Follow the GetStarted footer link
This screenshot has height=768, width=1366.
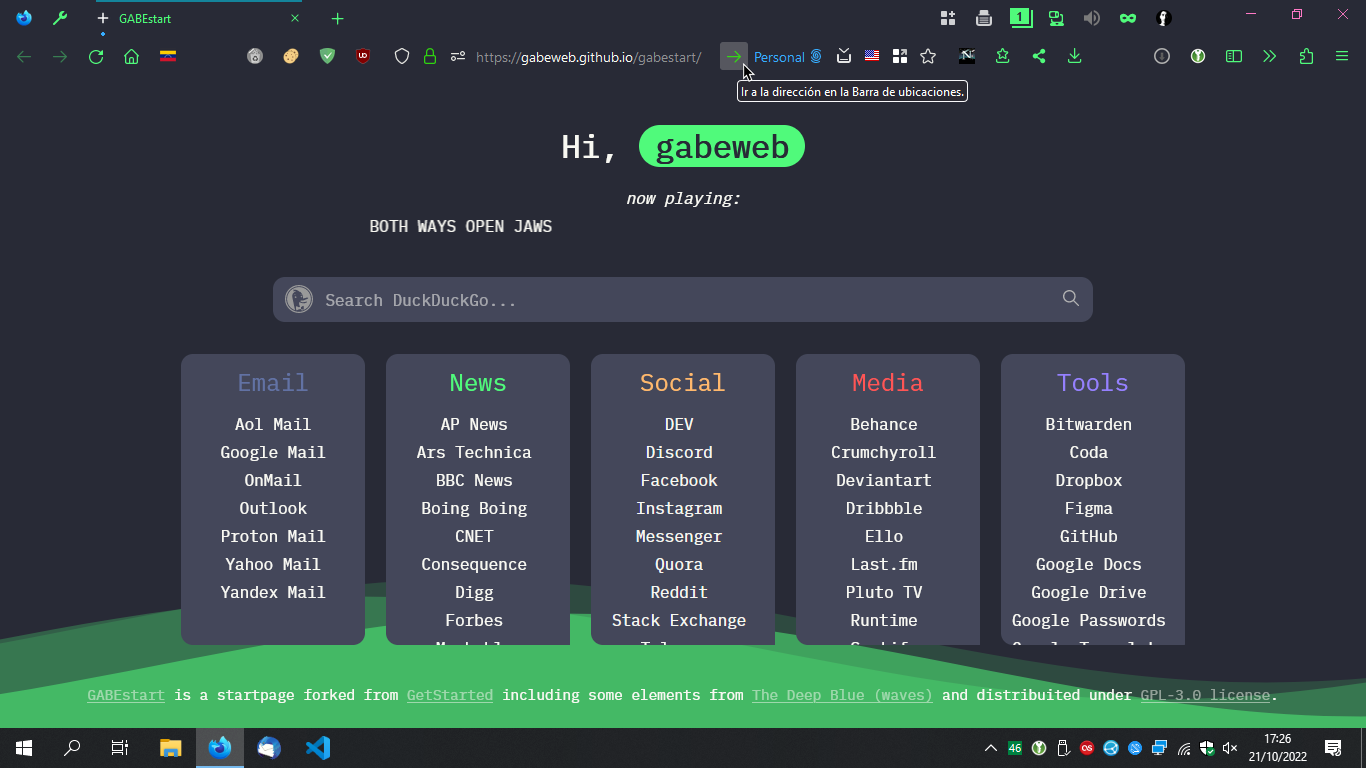coord(450,694)
